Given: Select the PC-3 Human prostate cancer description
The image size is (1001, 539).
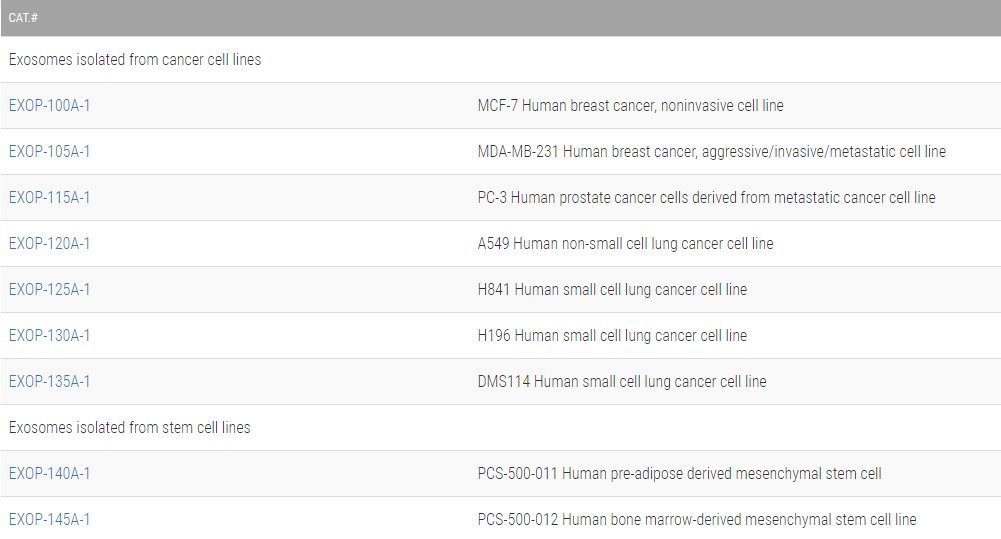Looking at the screenshot, I should (706, 198).
